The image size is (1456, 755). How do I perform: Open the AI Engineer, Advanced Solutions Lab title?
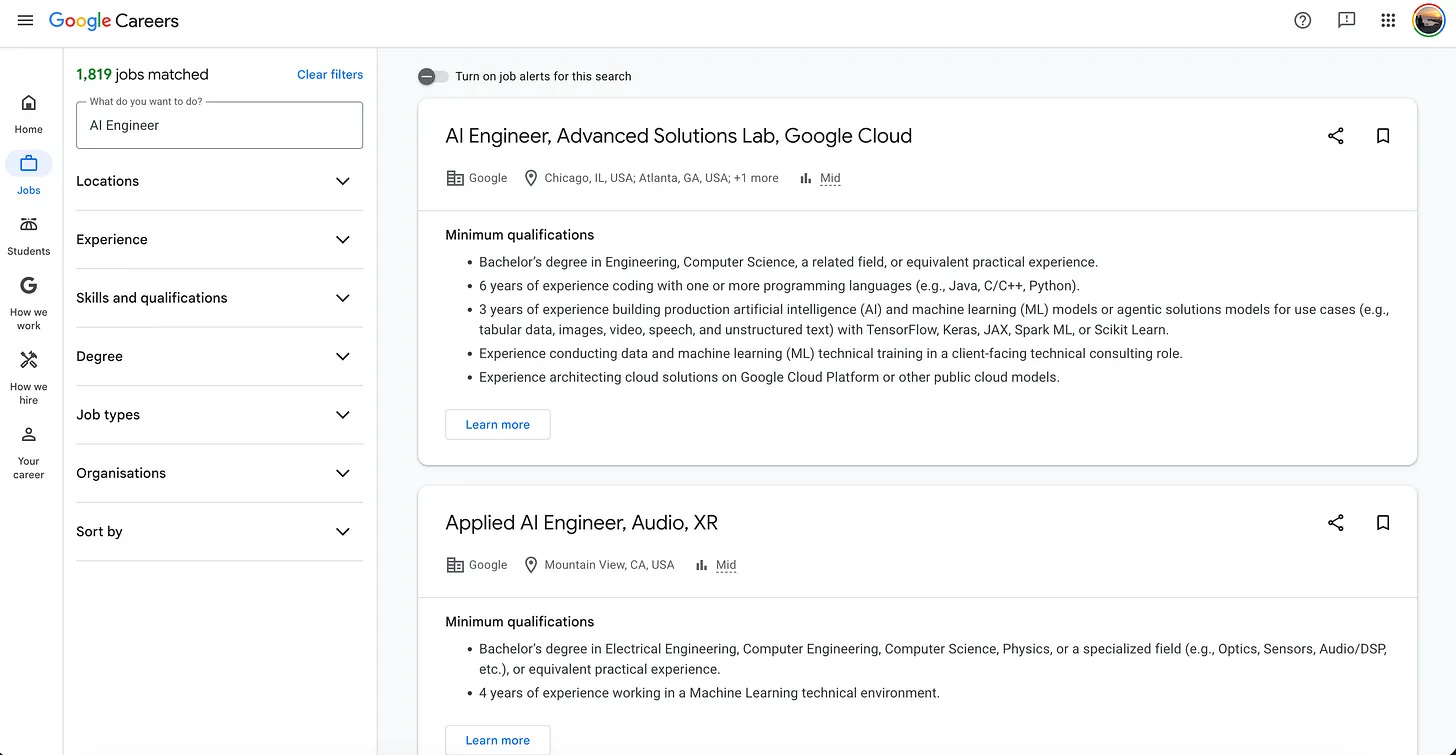coord(679,136)
